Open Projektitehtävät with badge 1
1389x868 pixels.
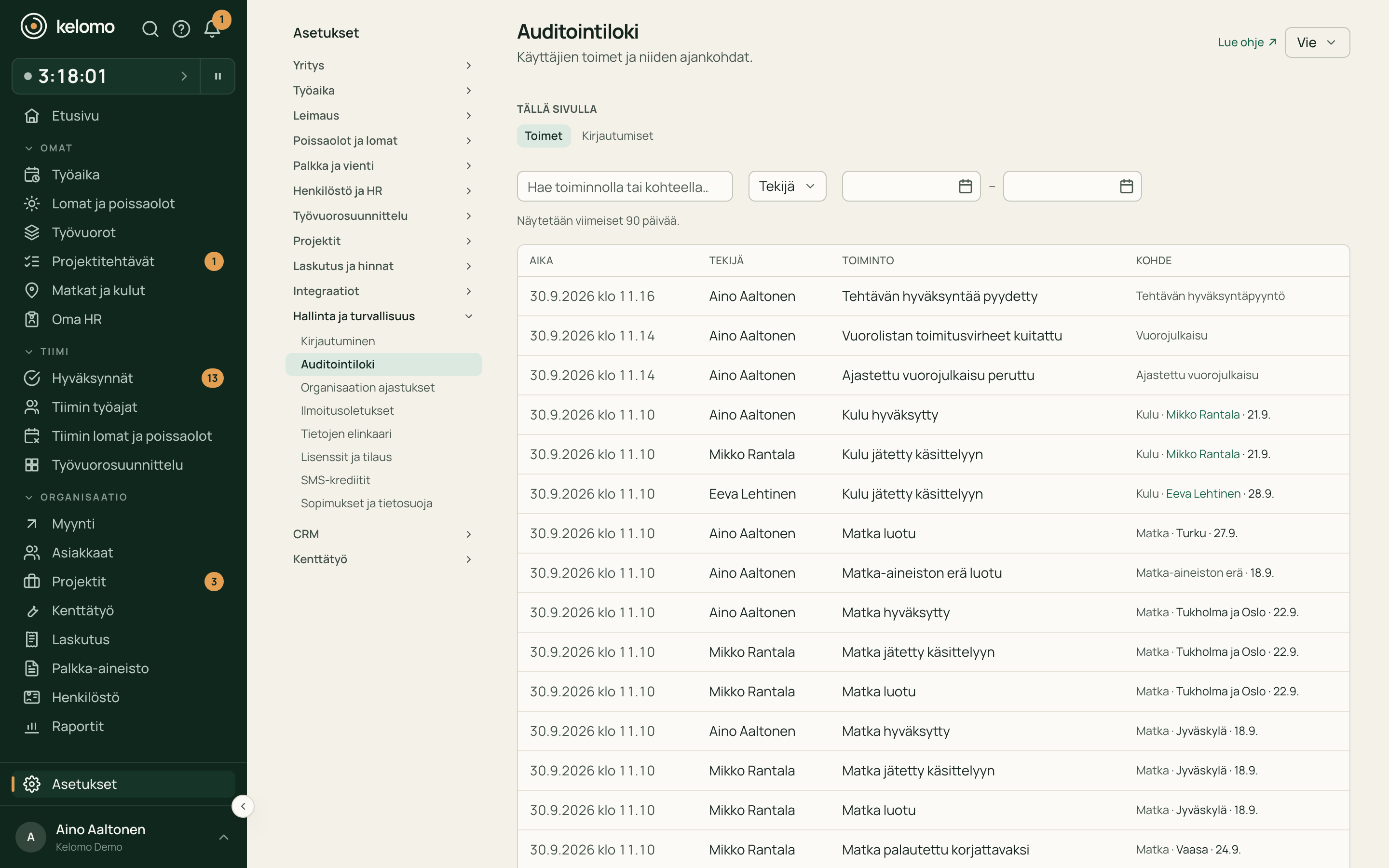coord(123,261)
